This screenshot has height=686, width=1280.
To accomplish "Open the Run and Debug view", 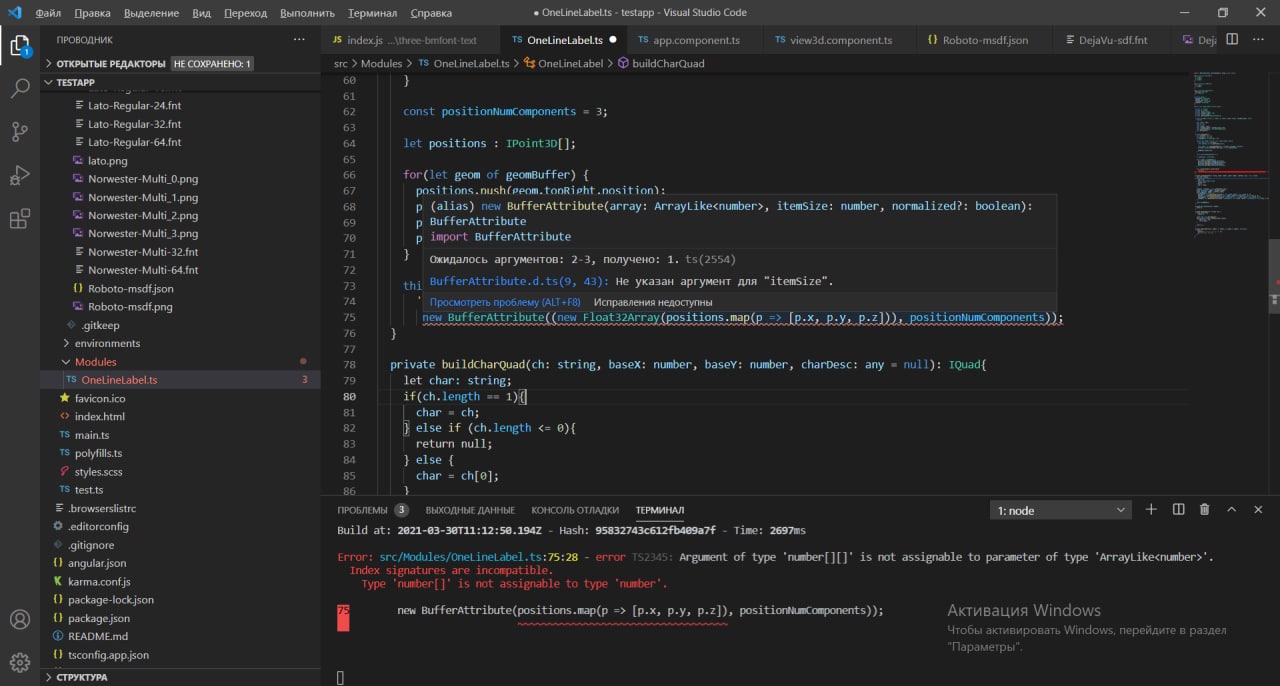I will tap(20, 175).
